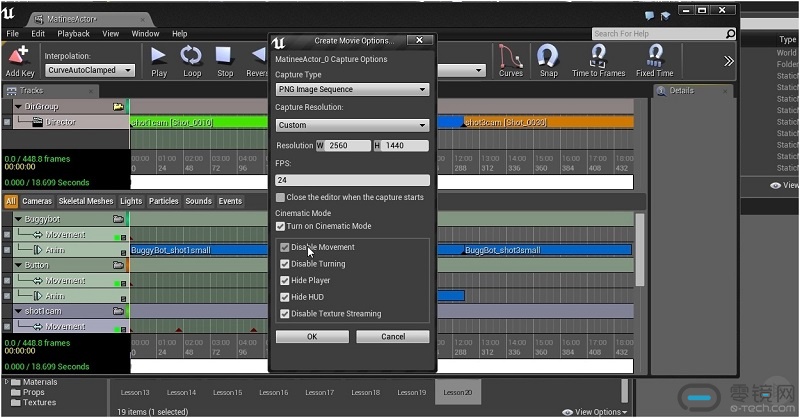Select the Lights filter tab

click(x=131, y=201)
